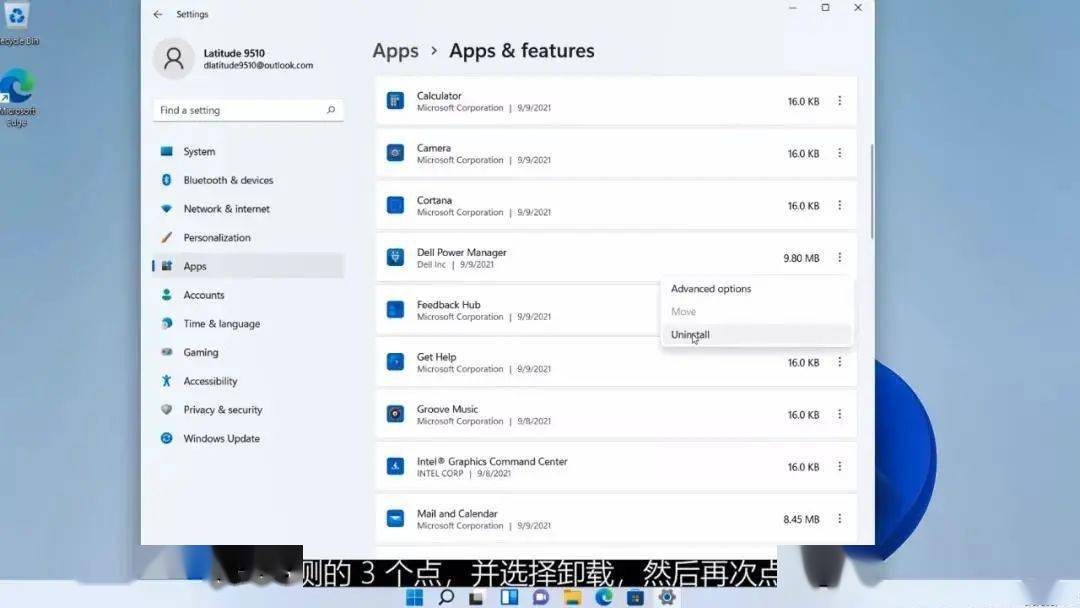Go back with the Settings arrow
The height and width of the screenshot is (608, 1080).
(158, 14)
